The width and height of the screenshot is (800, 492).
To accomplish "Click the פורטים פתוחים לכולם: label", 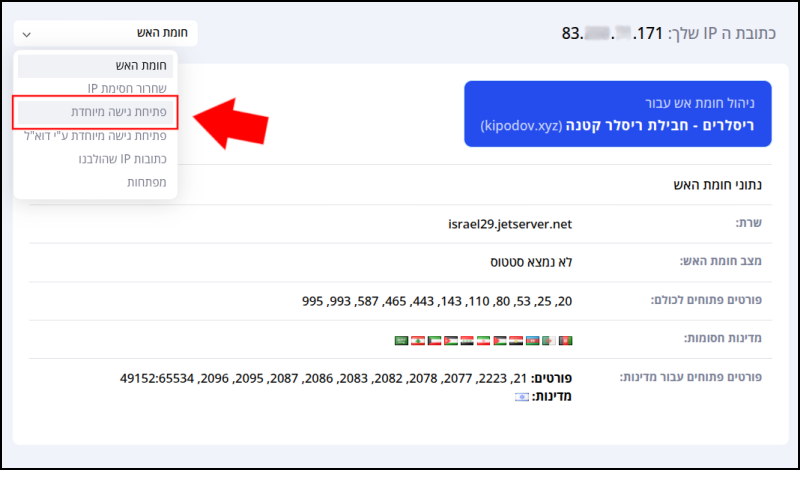I will 706,300.
